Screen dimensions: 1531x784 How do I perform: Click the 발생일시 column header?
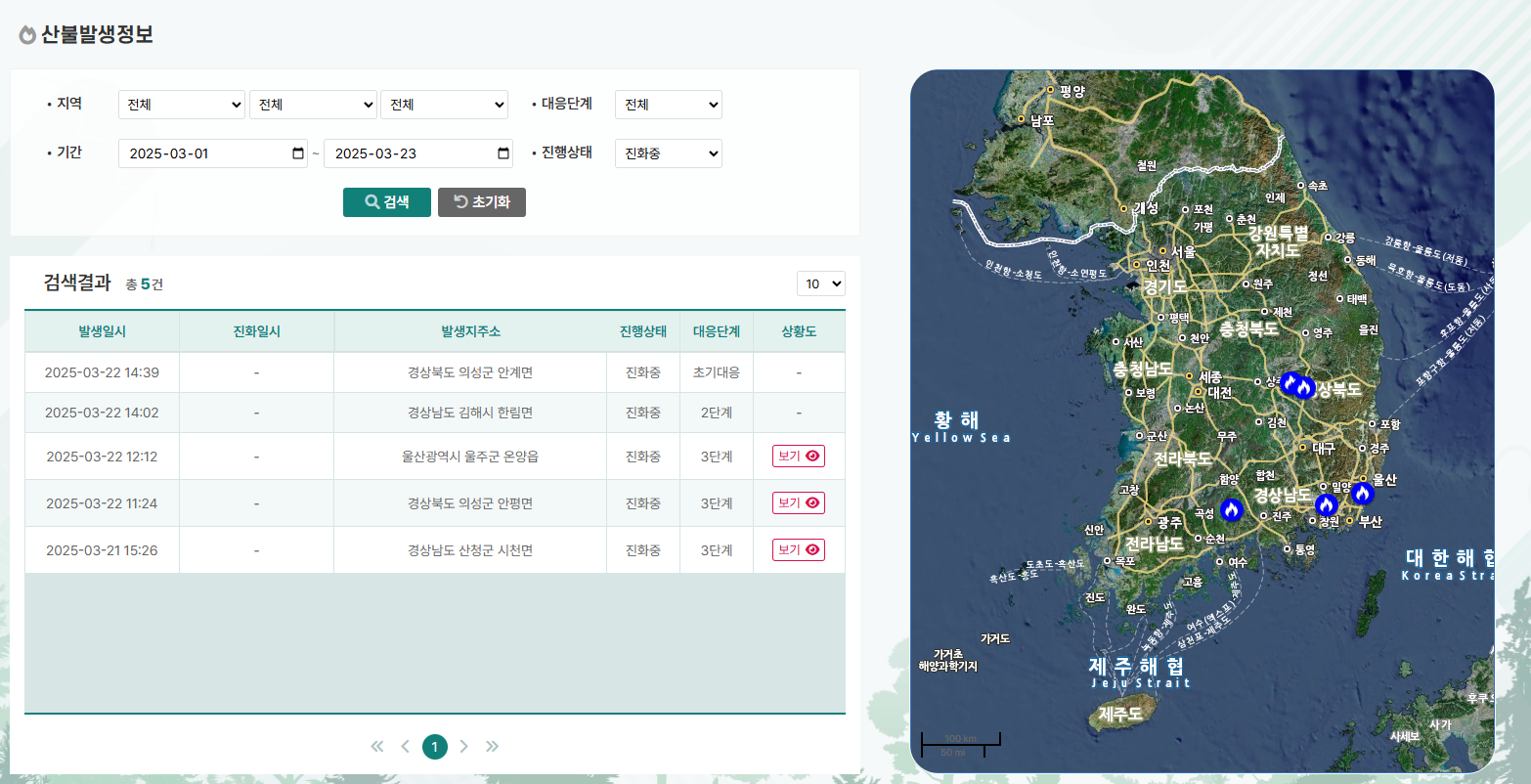(x=102, y=331)
